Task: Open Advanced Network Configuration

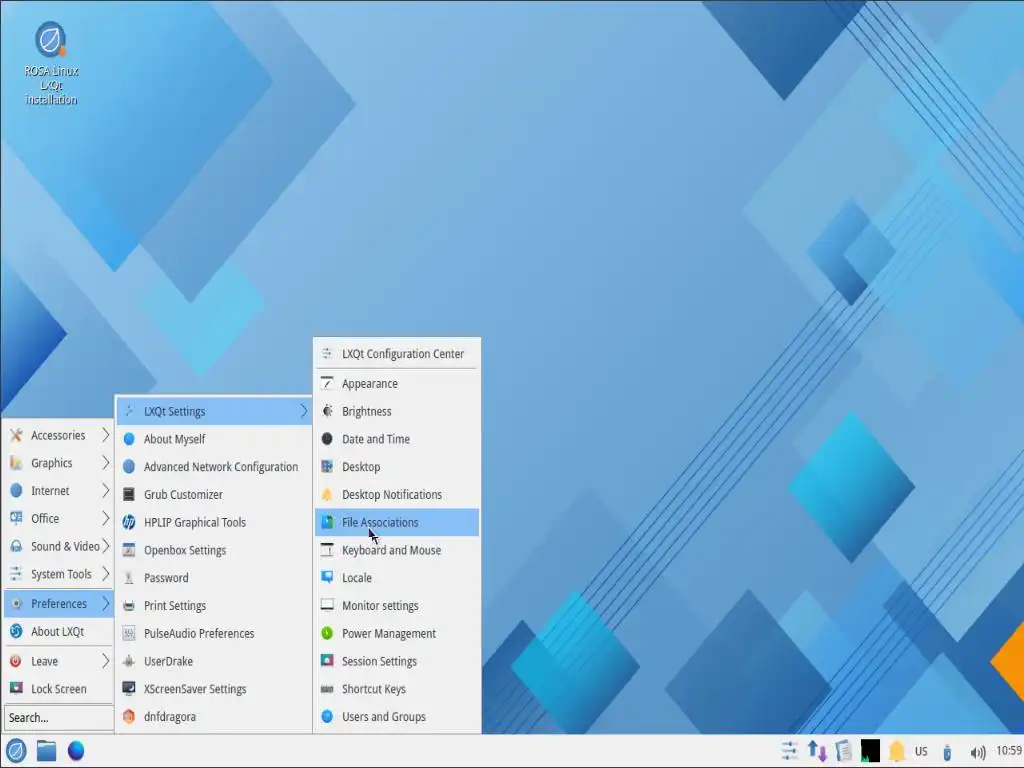Action: (x=214, y=466)
